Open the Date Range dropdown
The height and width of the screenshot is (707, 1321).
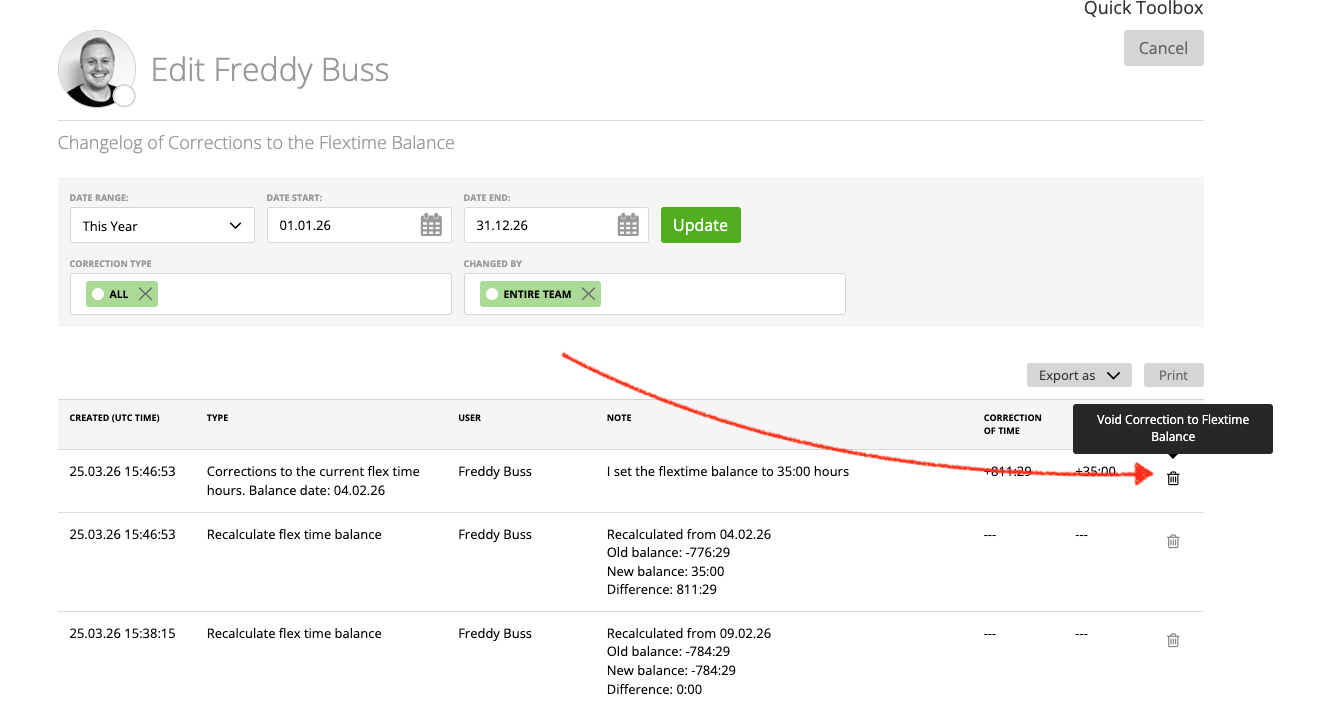[x=162, y=225]
